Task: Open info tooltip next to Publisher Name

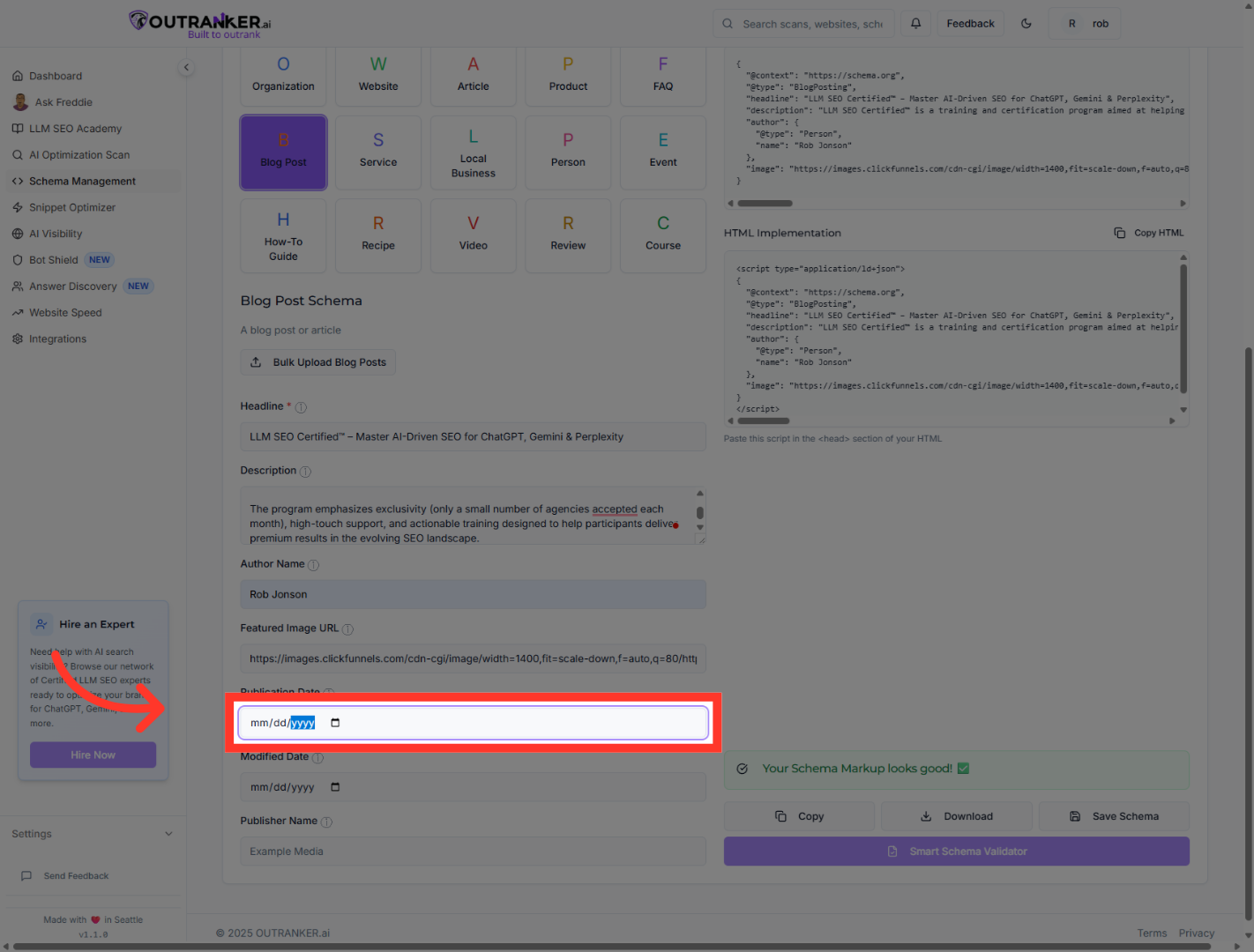Action: [x=326, y=822]
